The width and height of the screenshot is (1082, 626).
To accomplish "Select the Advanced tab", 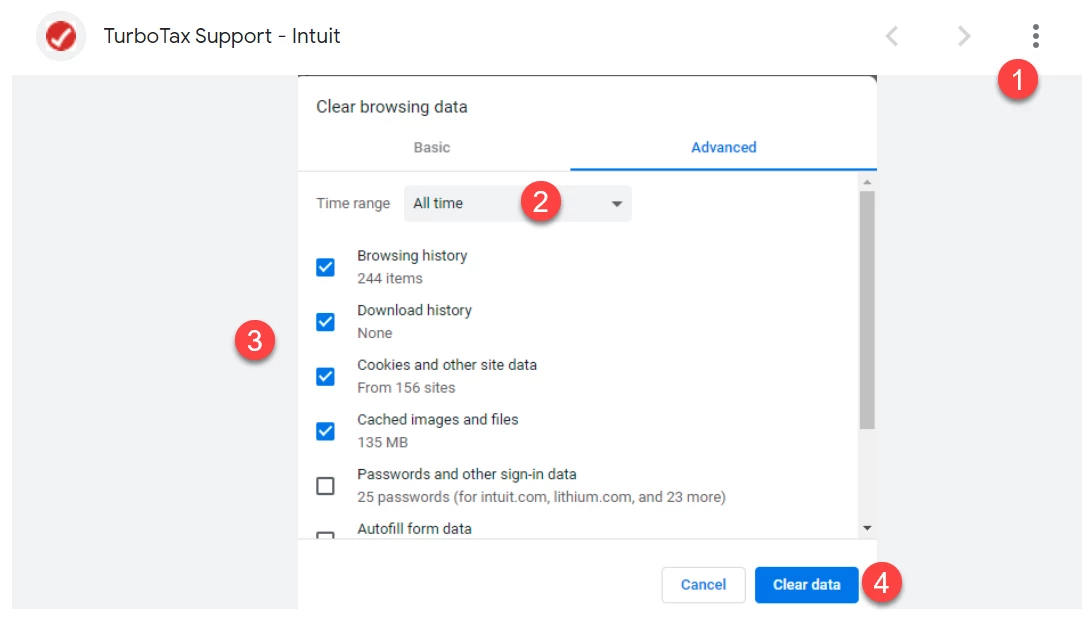I will 723,147.
